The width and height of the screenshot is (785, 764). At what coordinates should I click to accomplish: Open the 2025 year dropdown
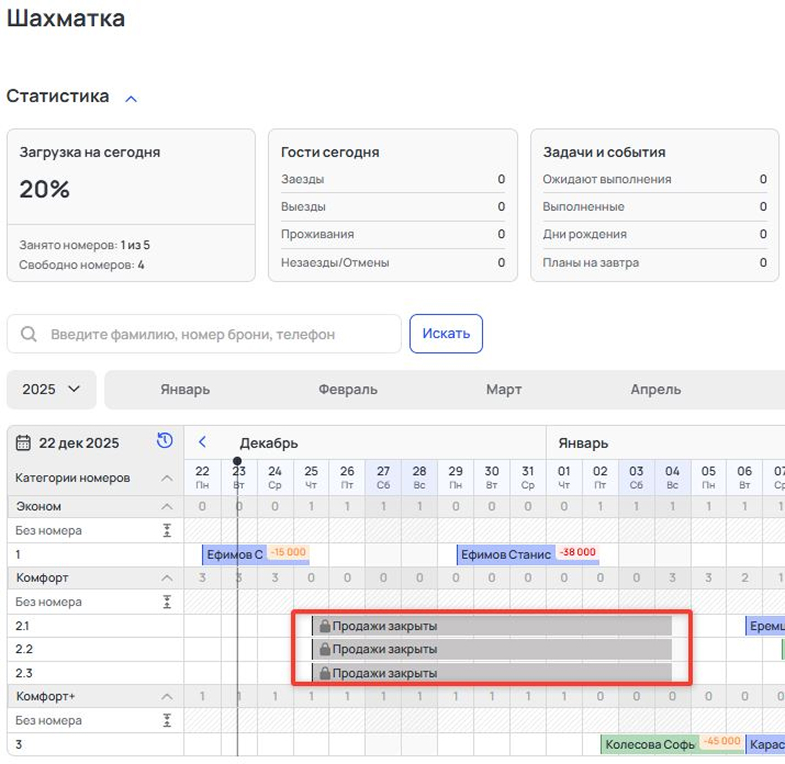click(51, 389)
